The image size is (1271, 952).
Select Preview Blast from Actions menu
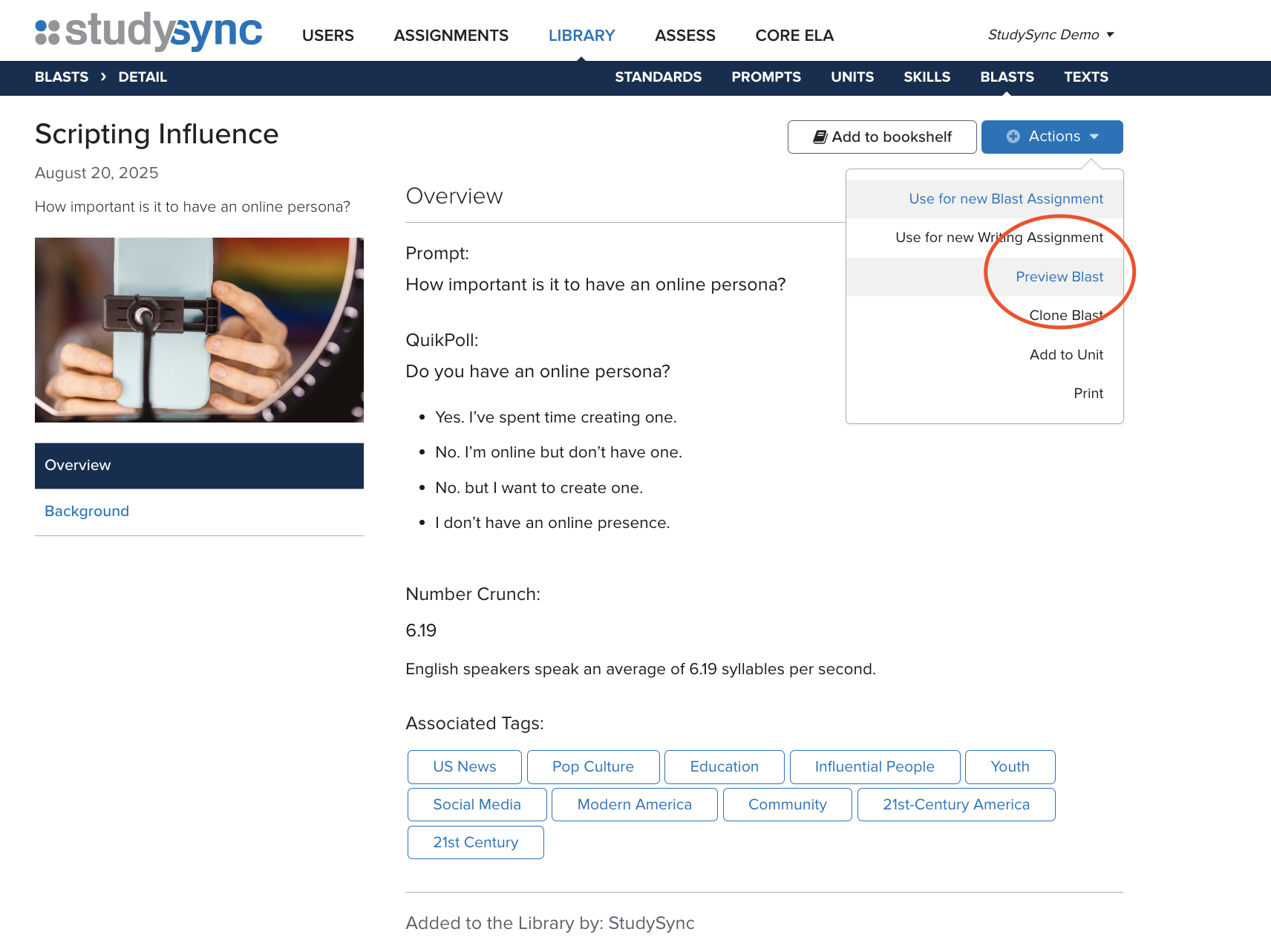[x=1059, y=277]
